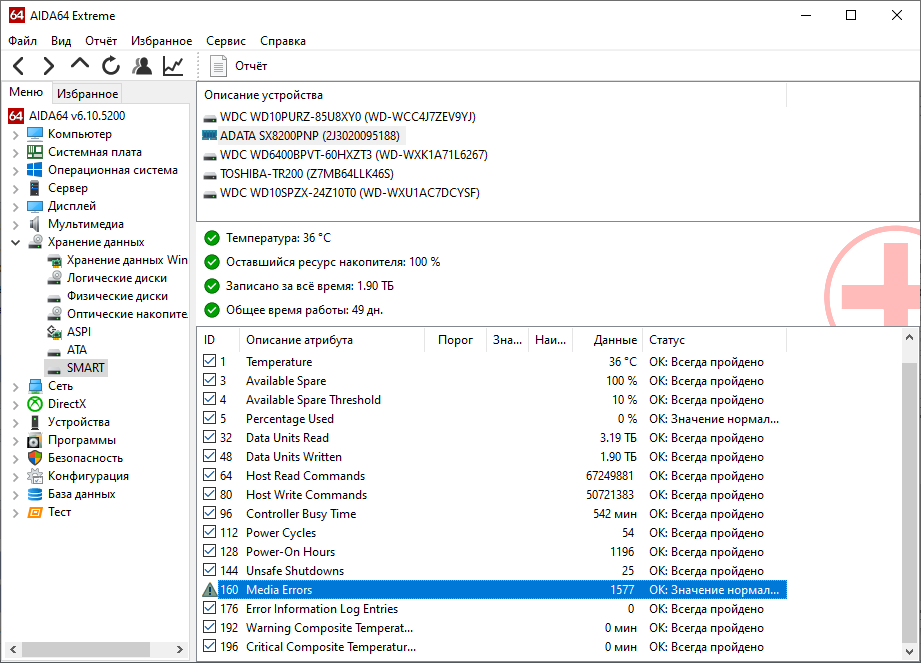Image resolution: width=921 pixels, height=663 pixels.
Task: Select the DirectX Xbox icon
Action: pos(35,404)
